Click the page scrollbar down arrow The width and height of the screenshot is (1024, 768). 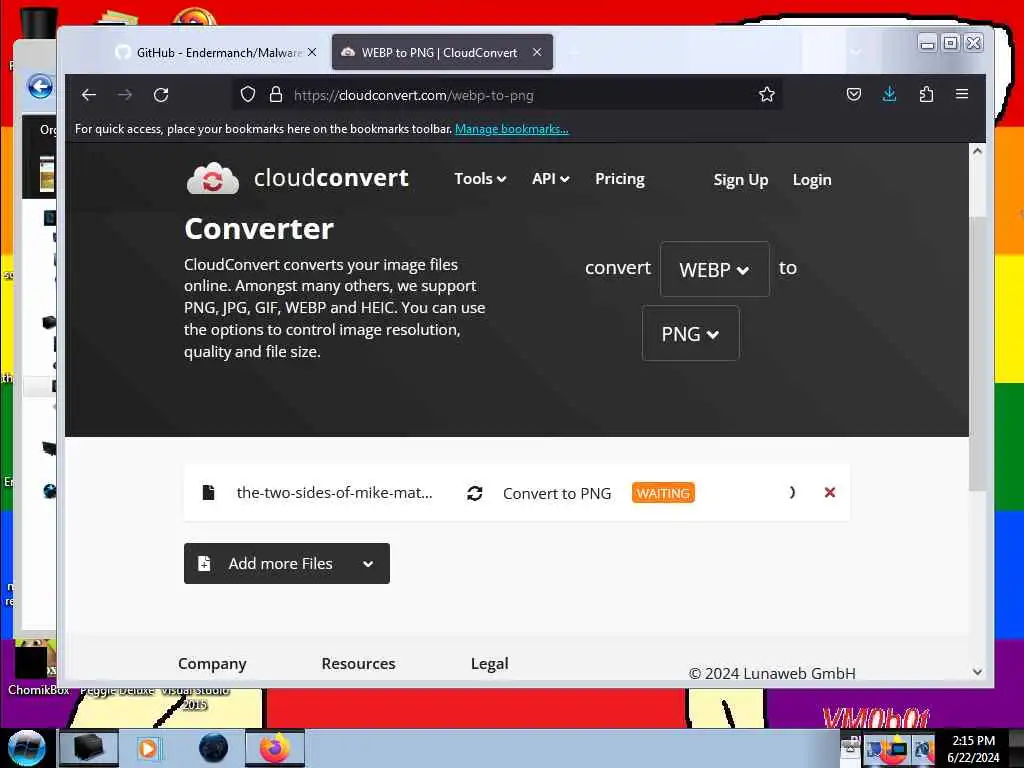pos(977,672)
